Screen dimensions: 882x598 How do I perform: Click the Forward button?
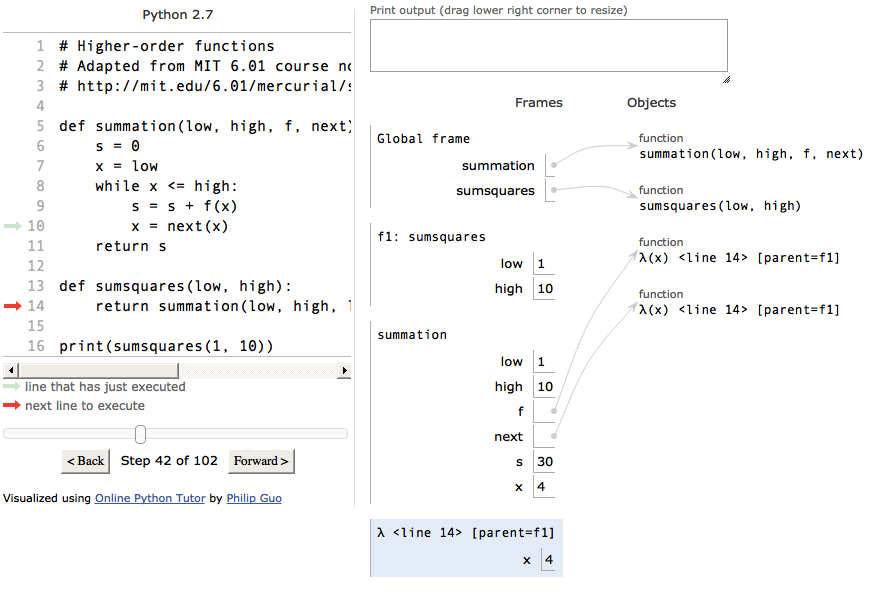[x=261, y=461]
